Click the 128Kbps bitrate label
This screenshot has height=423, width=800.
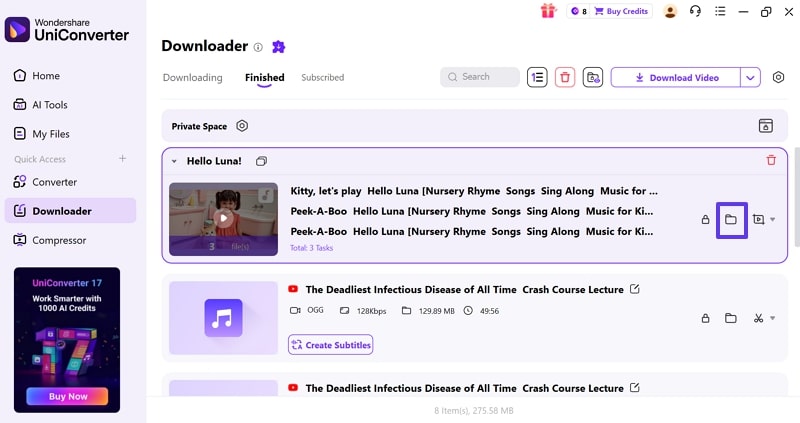(x=371, y=311)
